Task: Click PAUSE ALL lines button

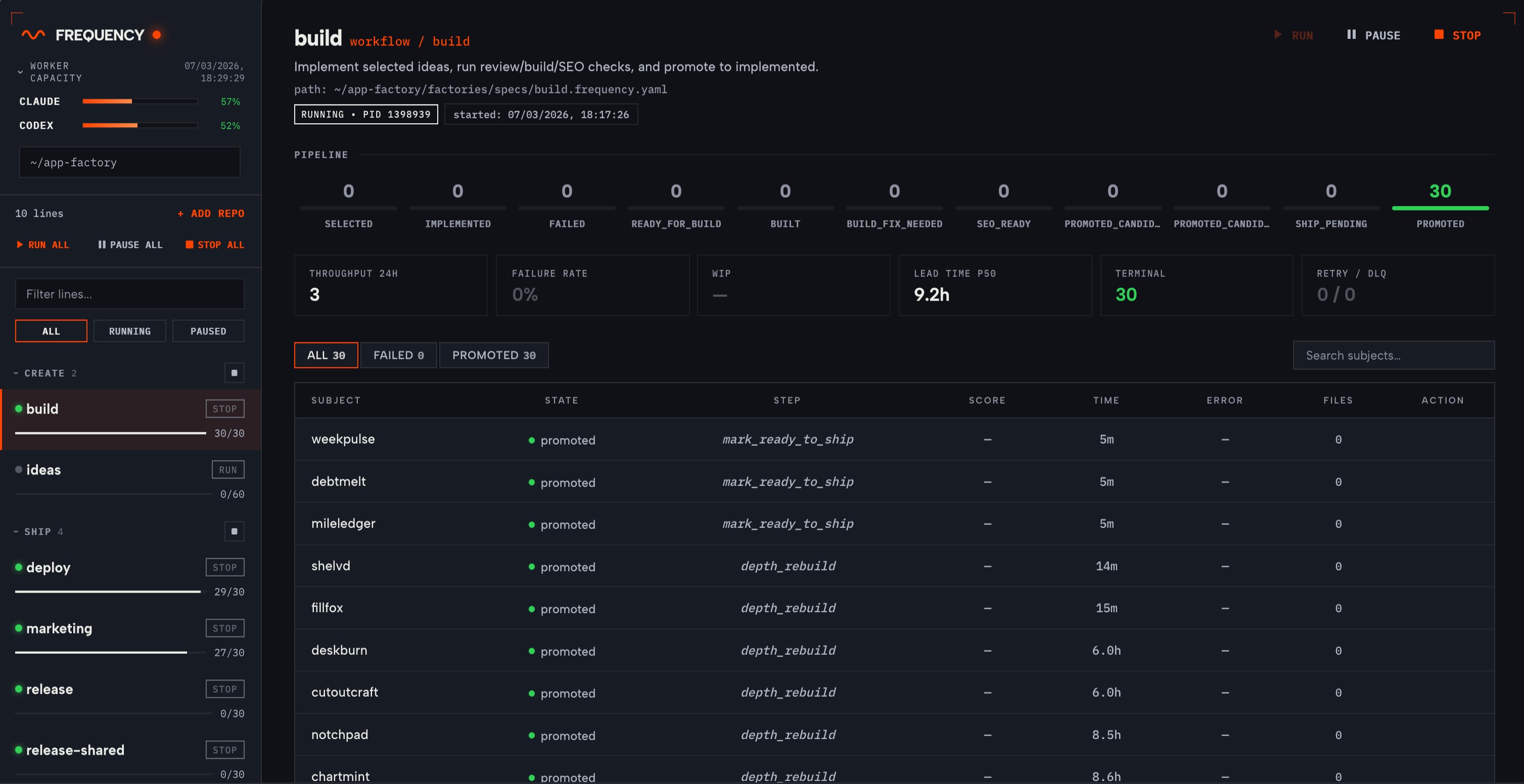Action: (130, 245)
